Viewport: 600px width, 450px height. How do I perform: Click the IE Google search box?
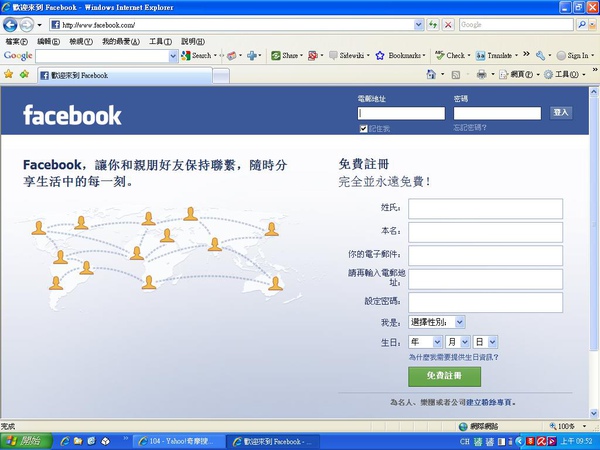click(x=516, y=25)
